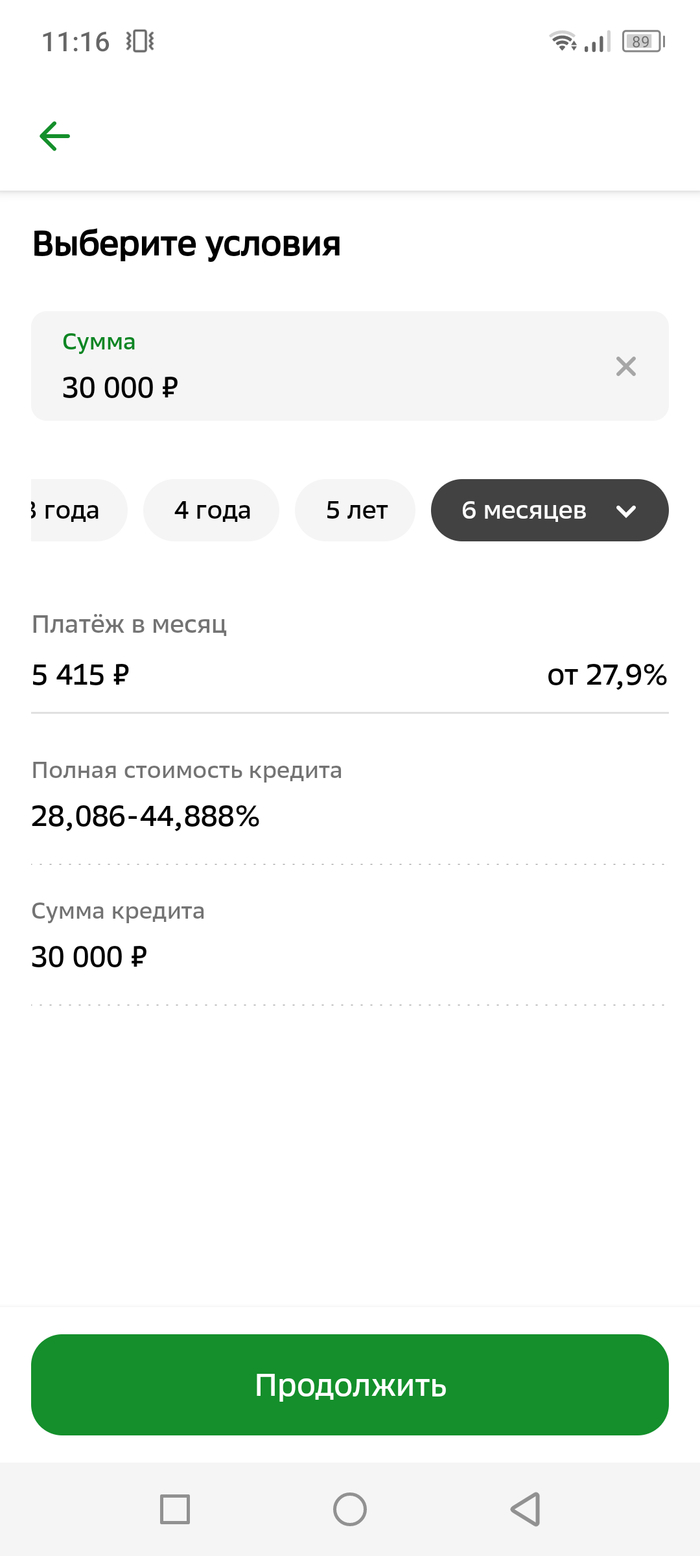Click the vibration mode status icon
700x1556 pixels.
pyautogui.click(x=137, y=40)
